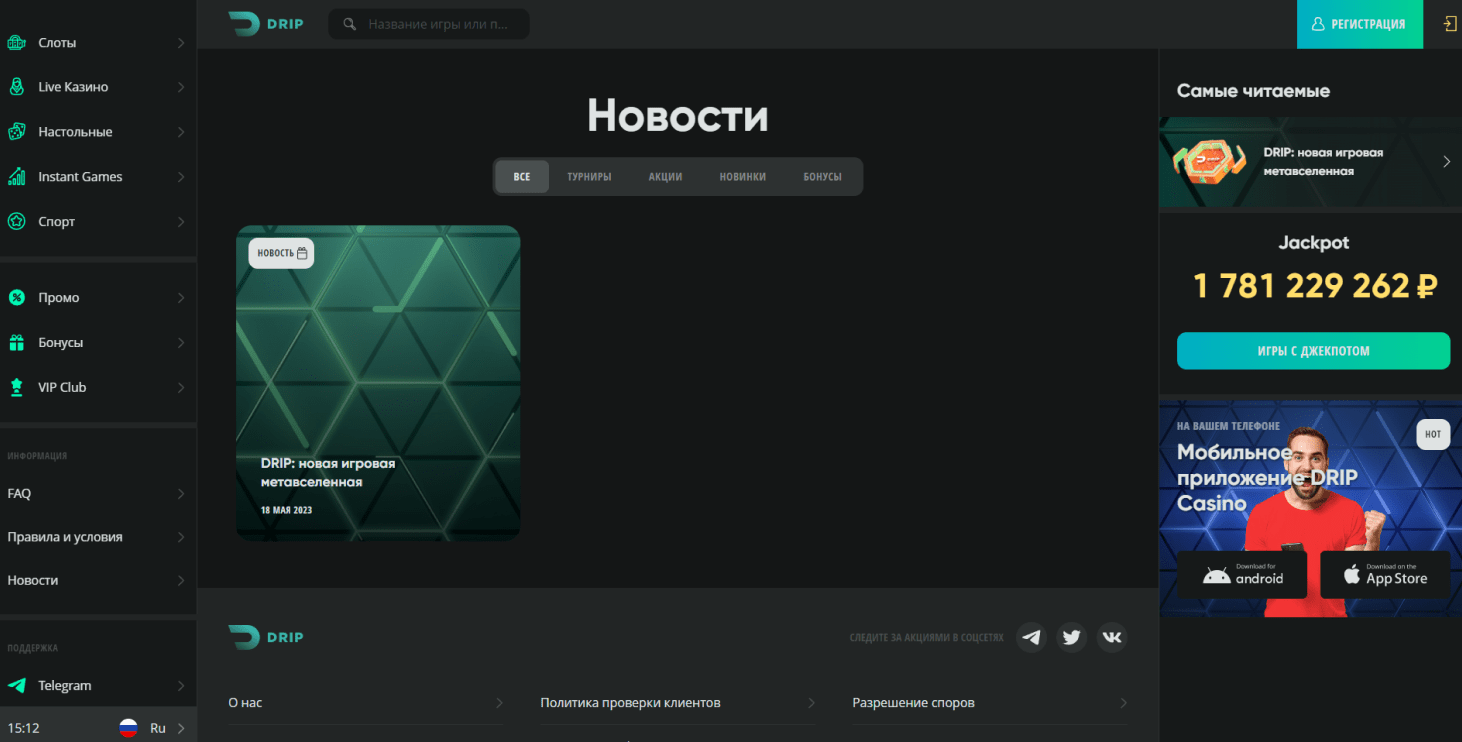Switch to the Бонусы news tab
This screenshot has width=1462, height=742.
click(x=822, y=177)
